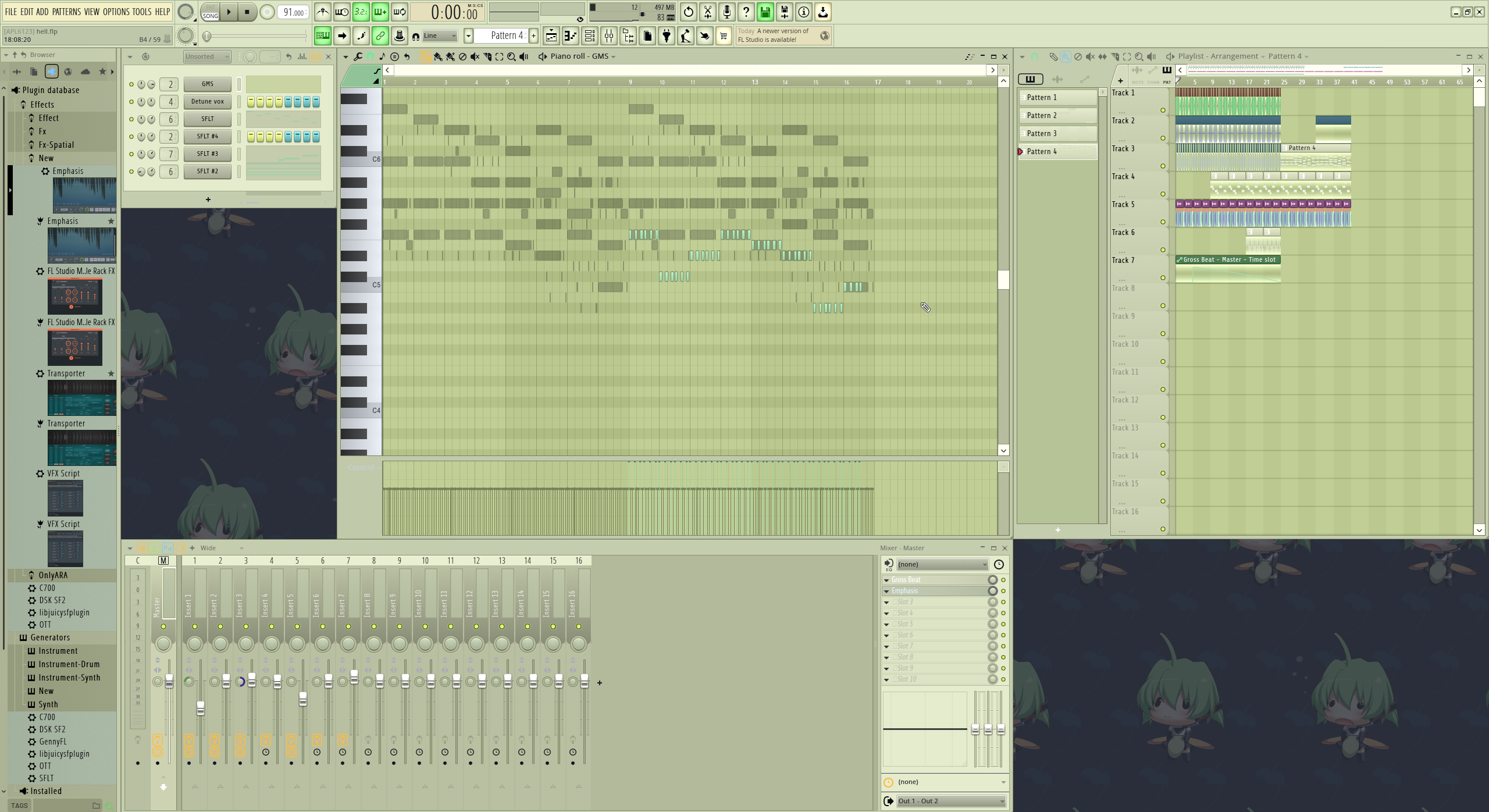Click the shop cart icon
The height and width of the screenshot is (812, 1489).
click(724, 36)
